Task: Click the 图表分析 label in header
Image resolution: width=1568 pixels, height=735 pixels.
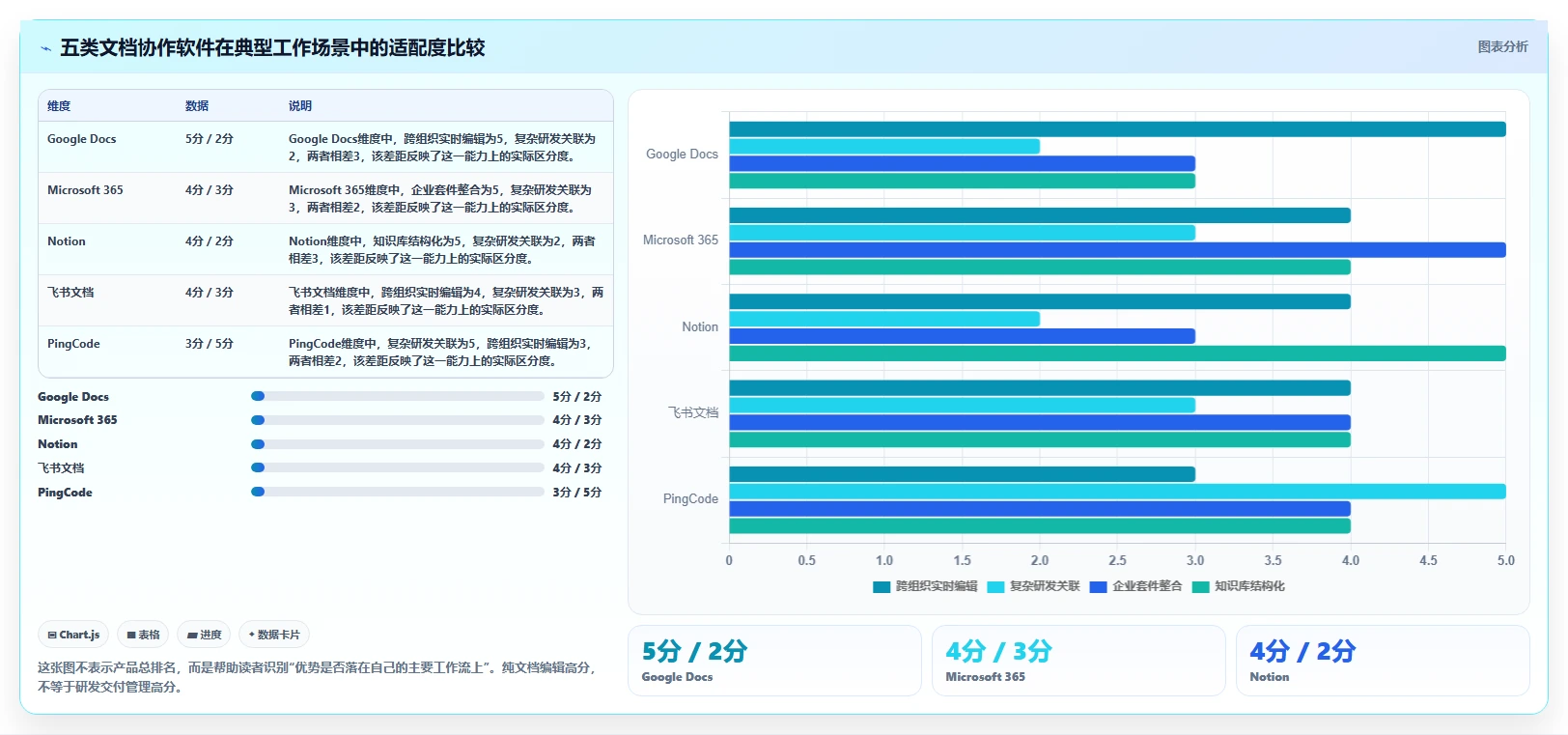Action: (x=1502, y=46)
